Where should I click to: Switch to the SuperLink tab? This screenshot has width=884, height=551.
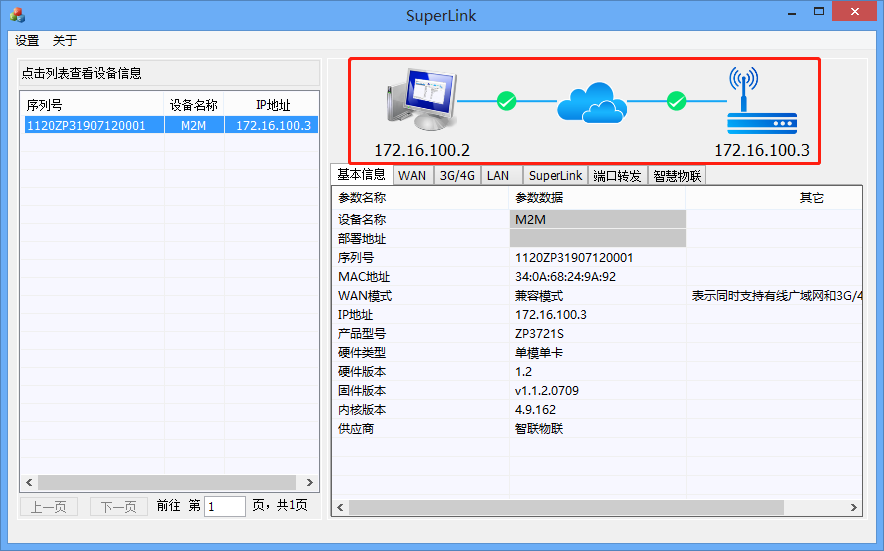[555, 176]
